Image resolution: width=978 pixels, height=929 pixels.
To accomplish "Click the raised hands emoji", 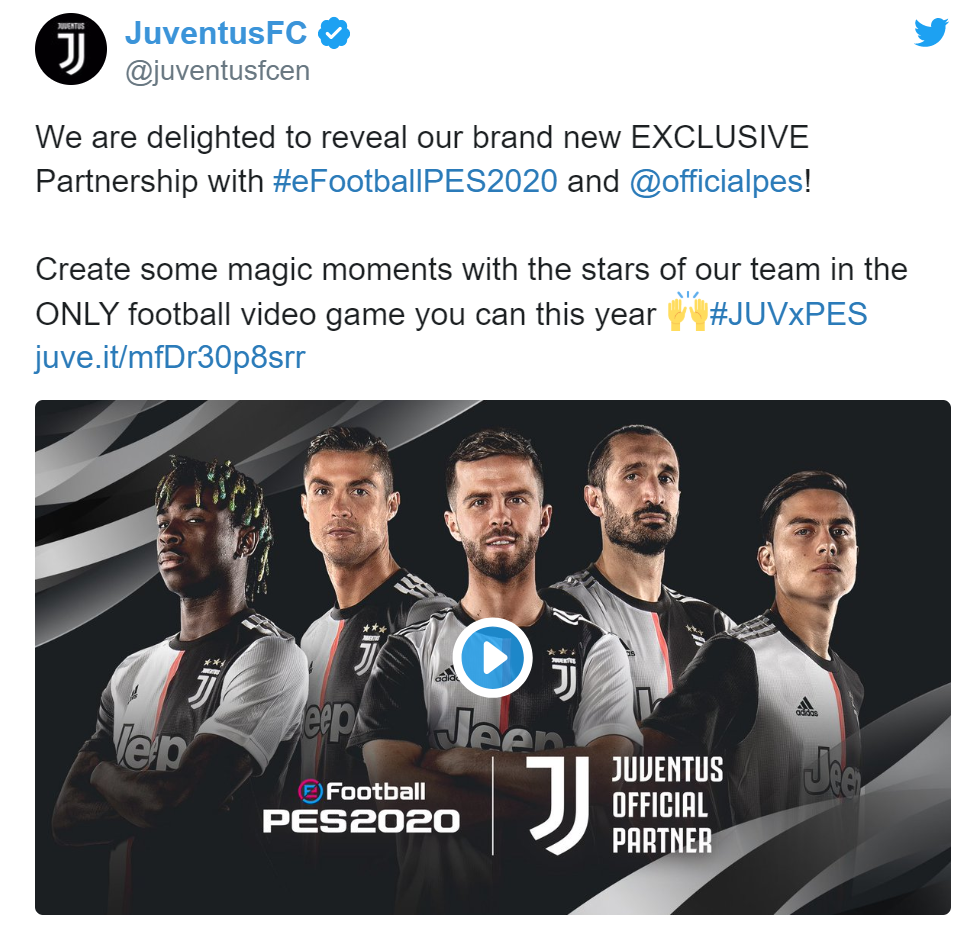I will tap(687, 312).
